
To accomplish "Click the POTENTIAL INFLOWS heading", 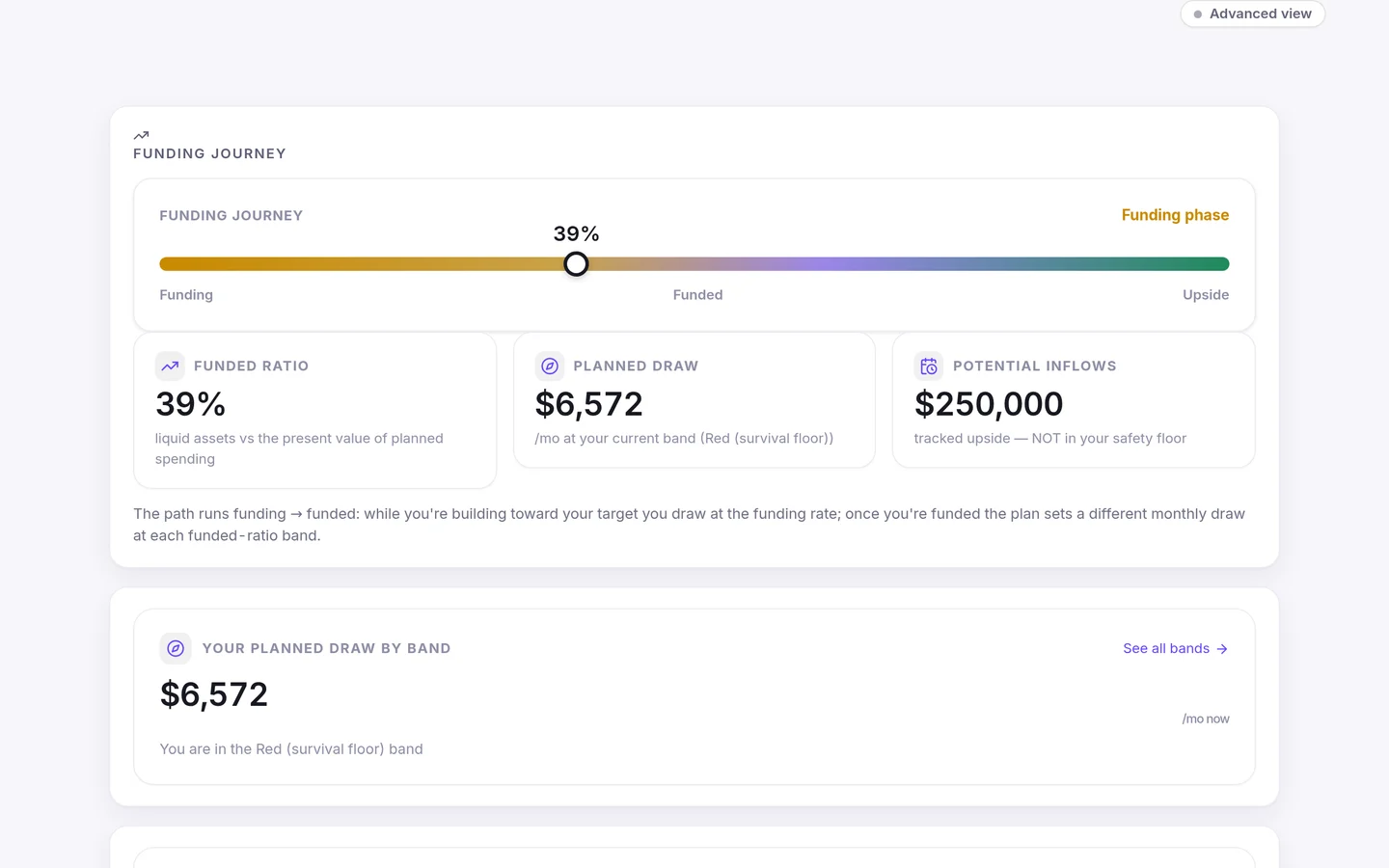I will [x=1034, y=366].
